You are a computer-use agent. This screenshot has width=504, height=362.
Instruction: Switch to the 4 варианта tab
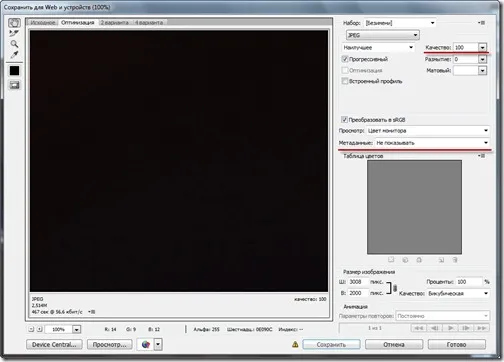coord(149,23)
